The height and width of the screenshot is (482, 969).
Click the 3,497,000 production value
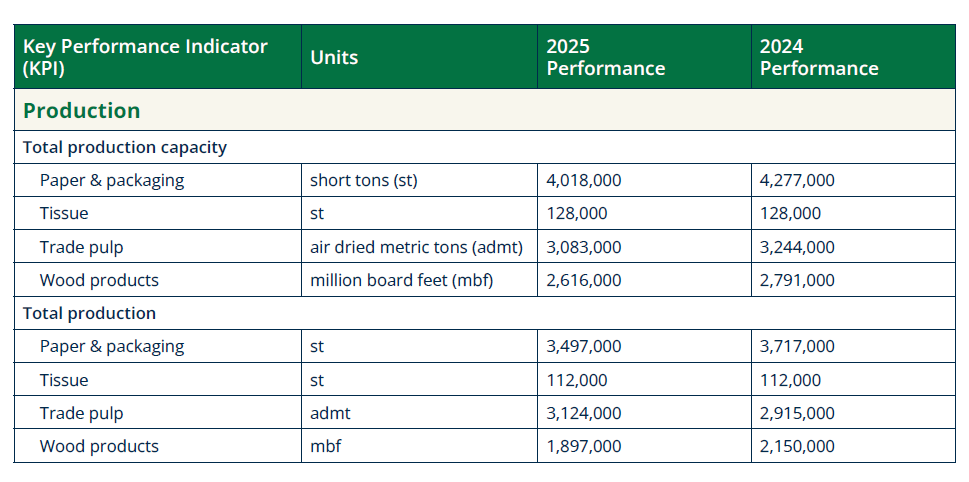(x=584, y=347)
